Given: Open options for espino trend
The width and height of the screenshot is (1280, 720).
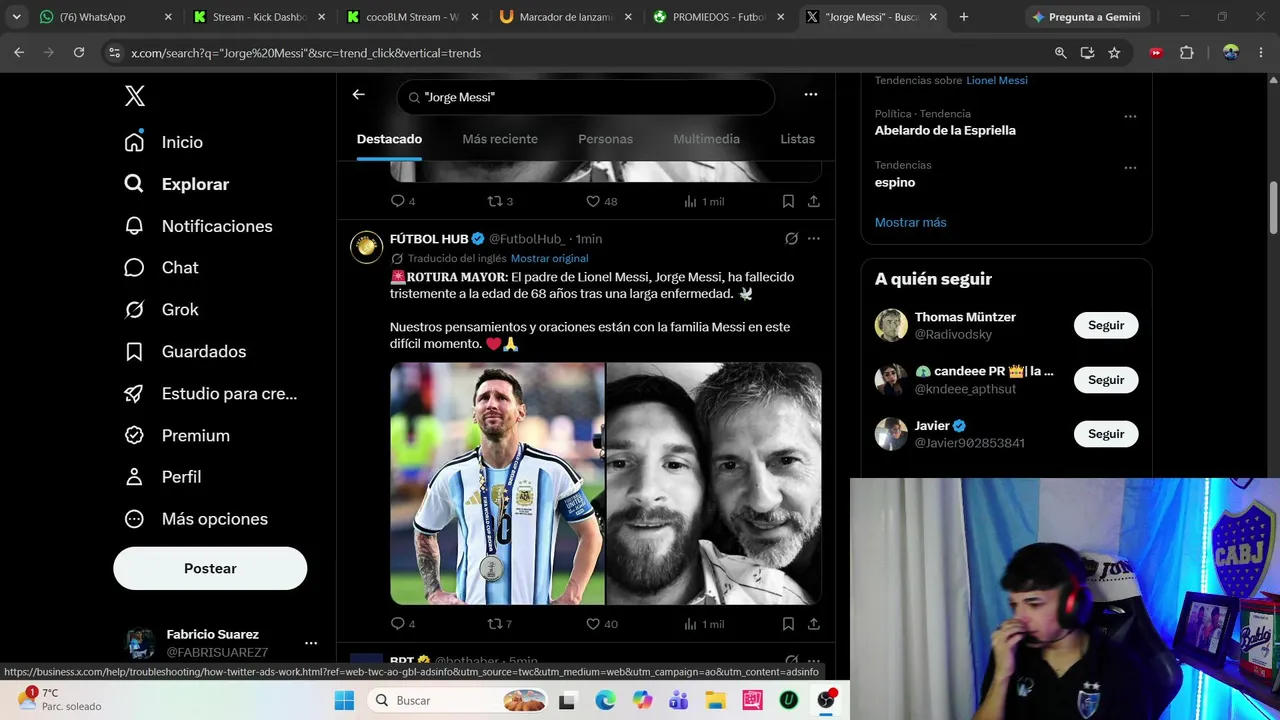Looking at the screenshot, I should 1130,168.
